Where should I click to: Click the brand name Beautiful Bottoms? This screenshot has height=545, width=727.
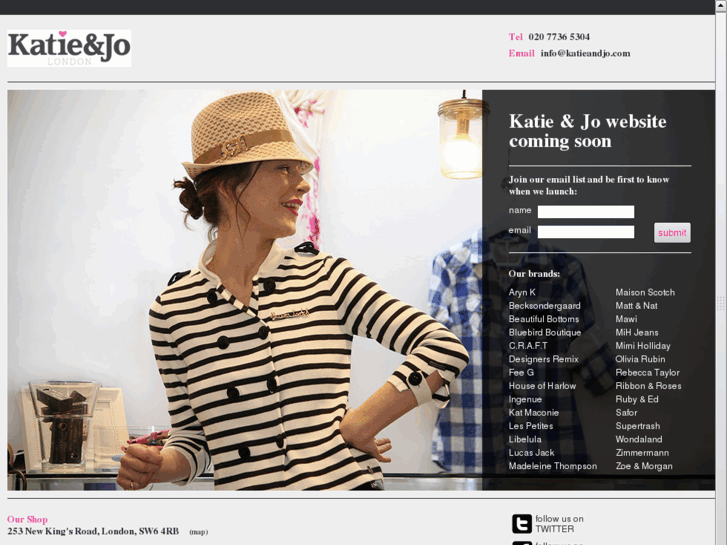tap(543, 319)
